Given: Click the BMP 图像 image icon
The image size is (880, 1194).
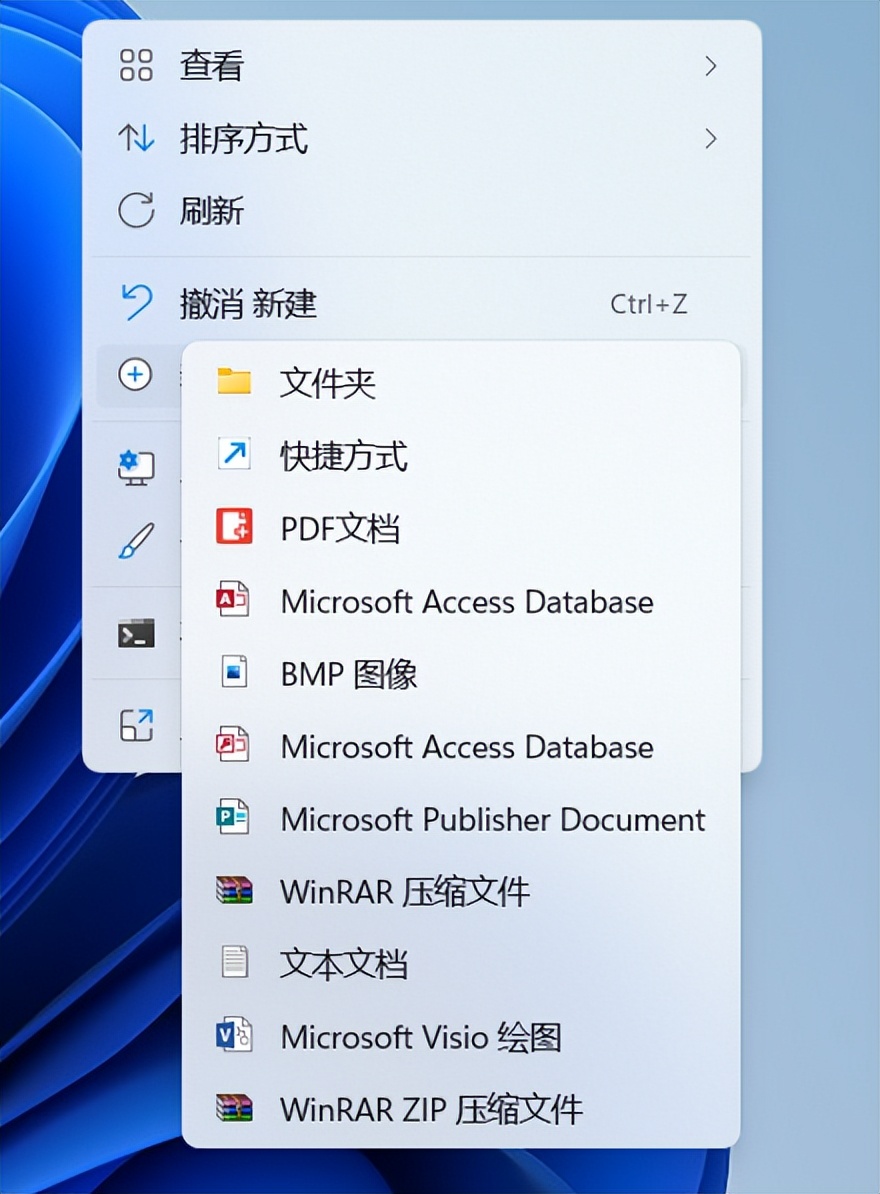Looking at the screenshot, I should click(x=232, y=673).
